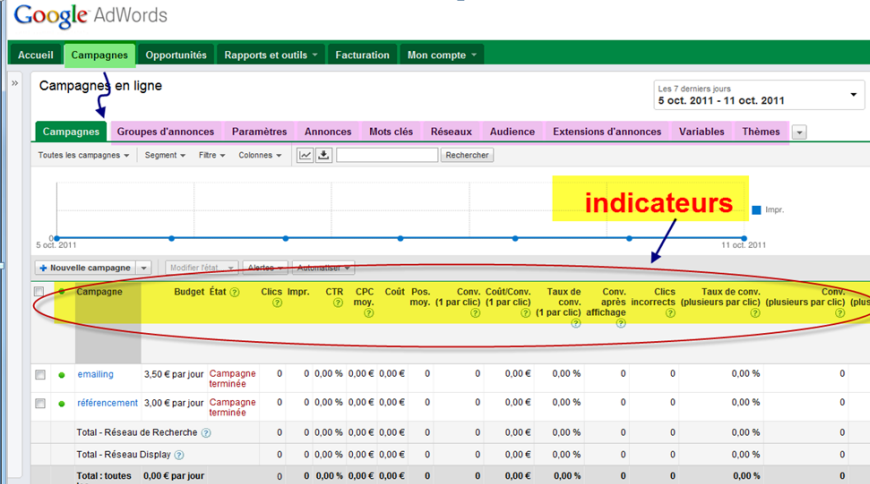This screenshot has height=484, width=870.
Task: Open help icon under Conv. après affichage
Action: point(621,323)
